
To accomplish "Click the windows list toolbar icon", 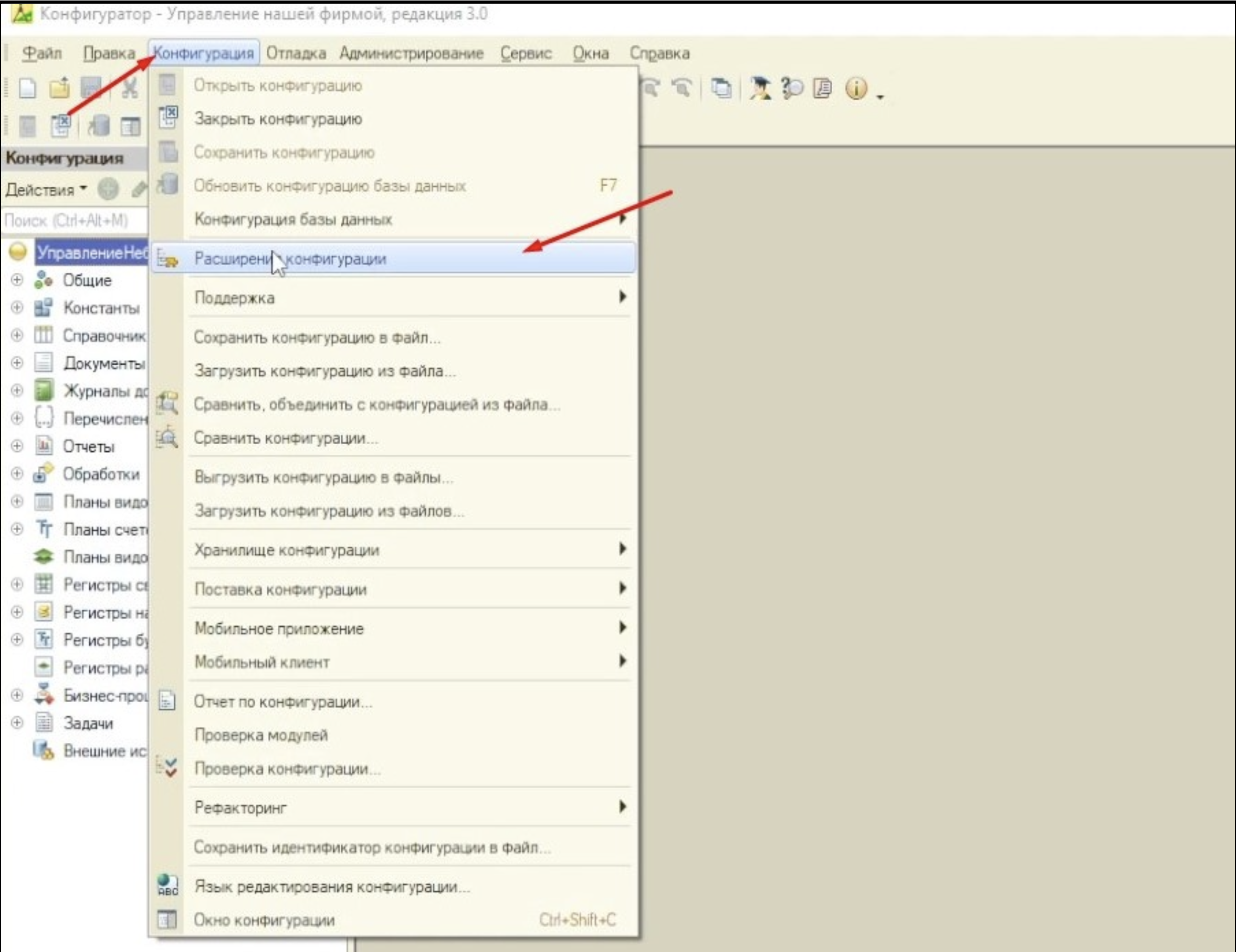I will point(721,88).
